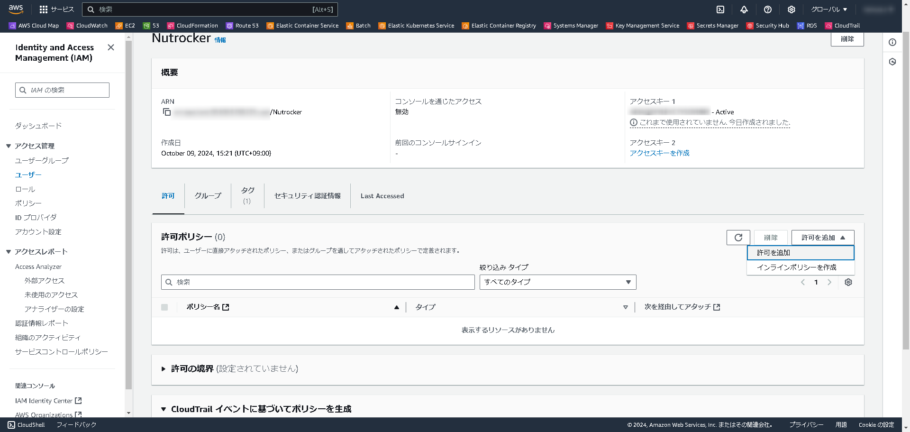Open the settings gear in header
Image resolution: width=910 pixels, height=432 pixels.
(791, 9)
